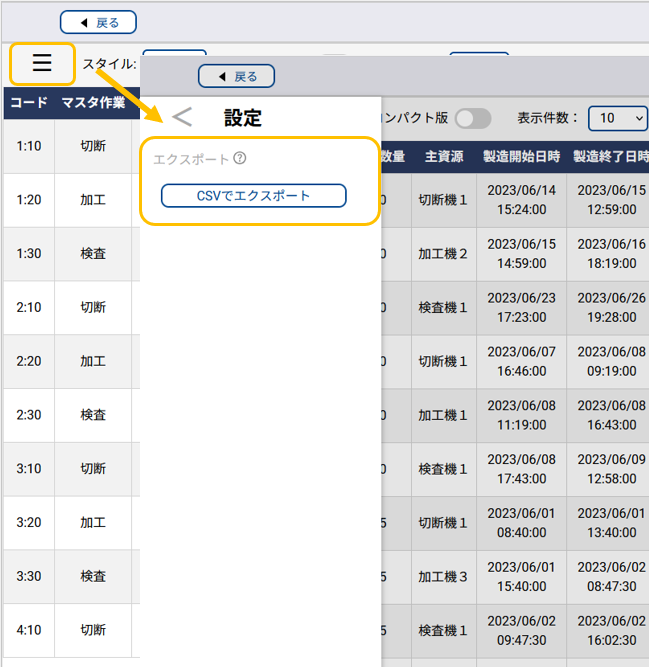
Task: Click the 加工機 3 resource cell
Action: [x=443, y=577]
